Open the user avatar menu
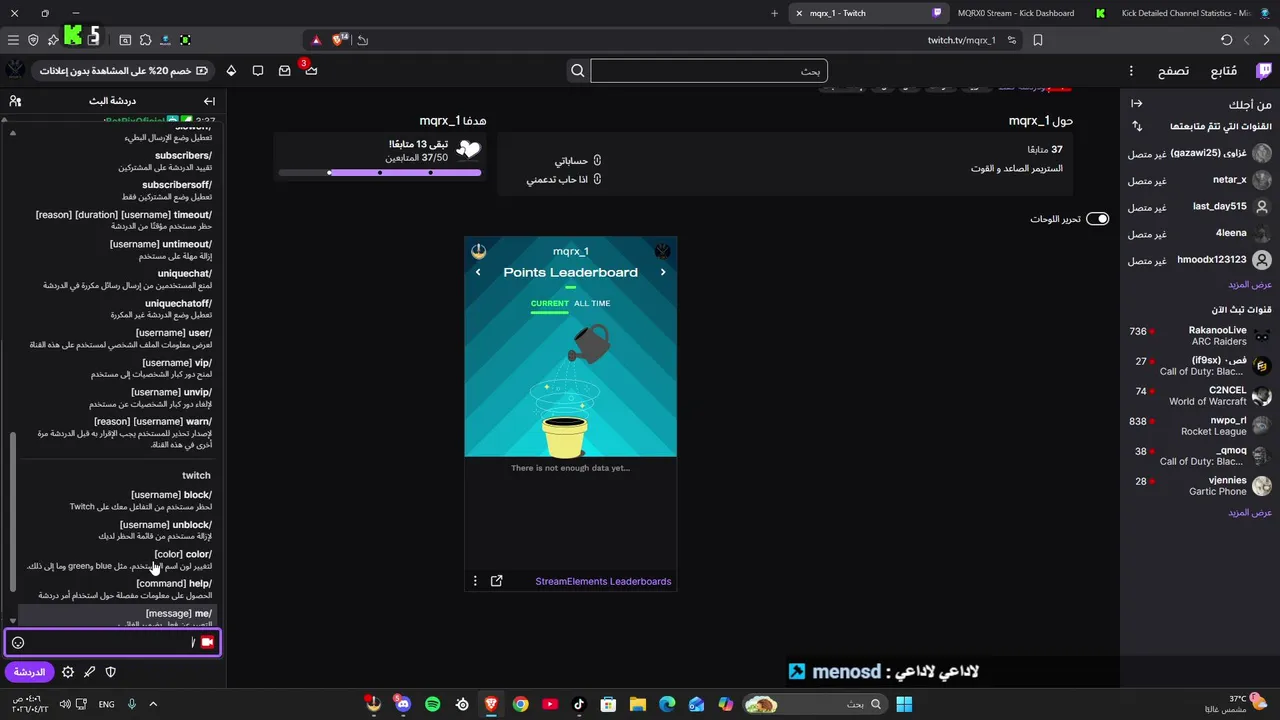 (15, 70)
